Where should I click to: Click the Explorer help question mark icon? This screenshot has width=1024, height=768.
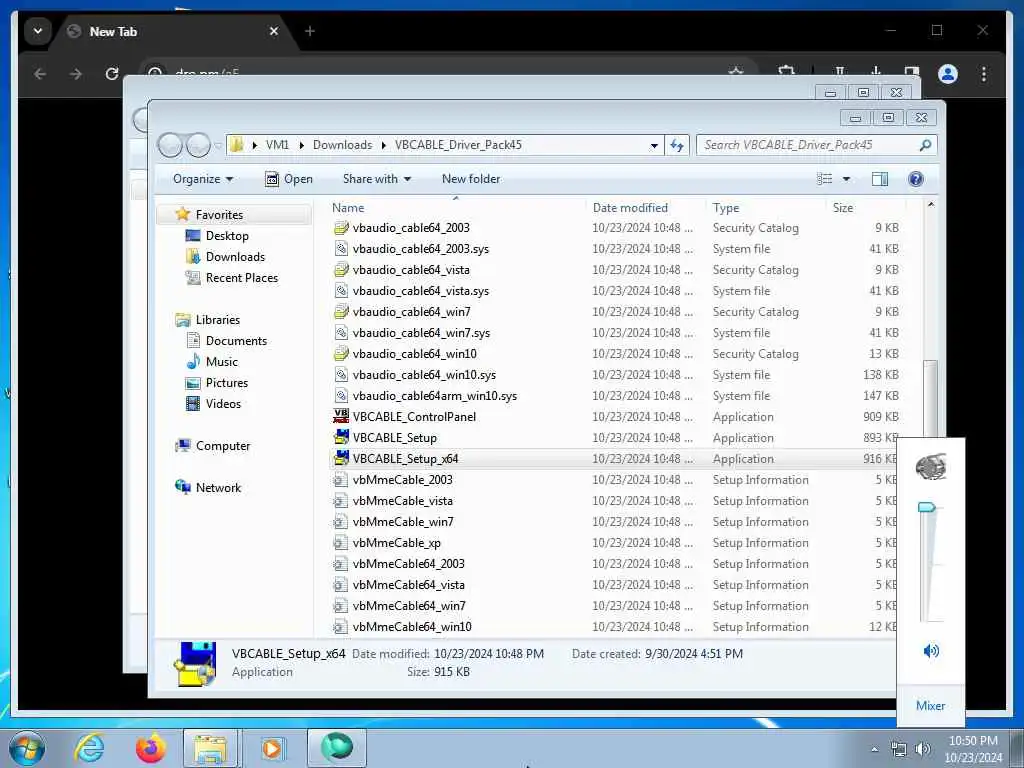pyautogui.click(x=916, y=179)
